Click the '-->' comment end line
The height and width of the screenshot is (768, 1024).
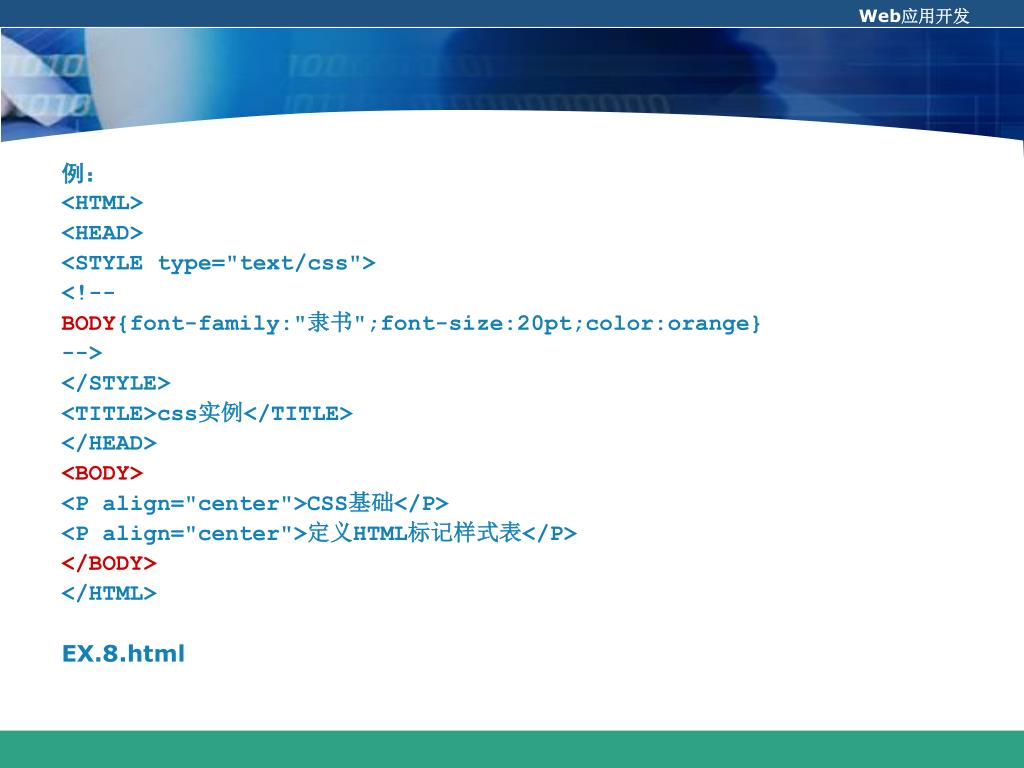(82, 353)
